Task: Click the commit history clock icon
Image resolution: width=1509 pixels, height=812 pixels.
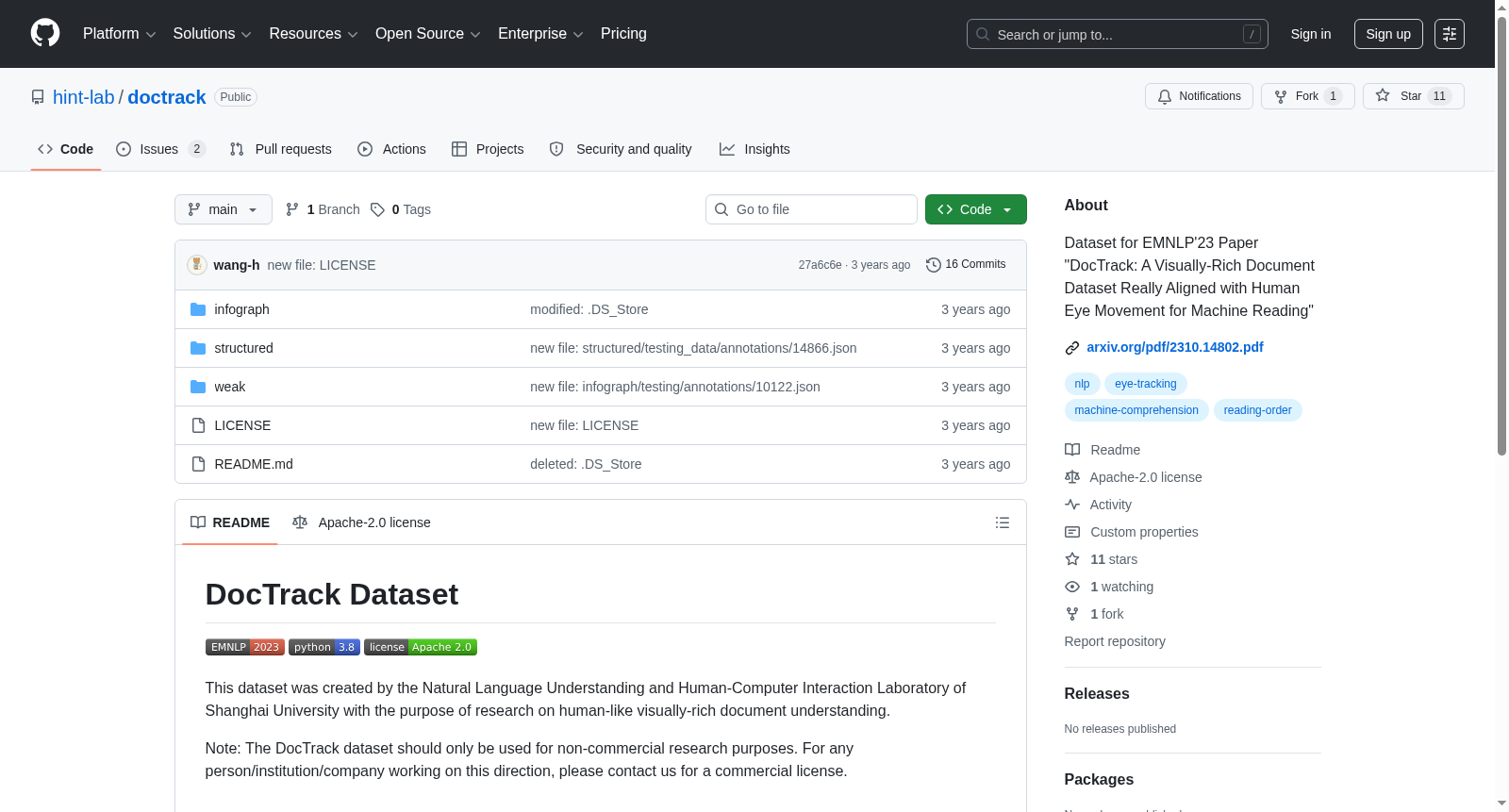Action: pyautogui.click(x=934, y=265)
